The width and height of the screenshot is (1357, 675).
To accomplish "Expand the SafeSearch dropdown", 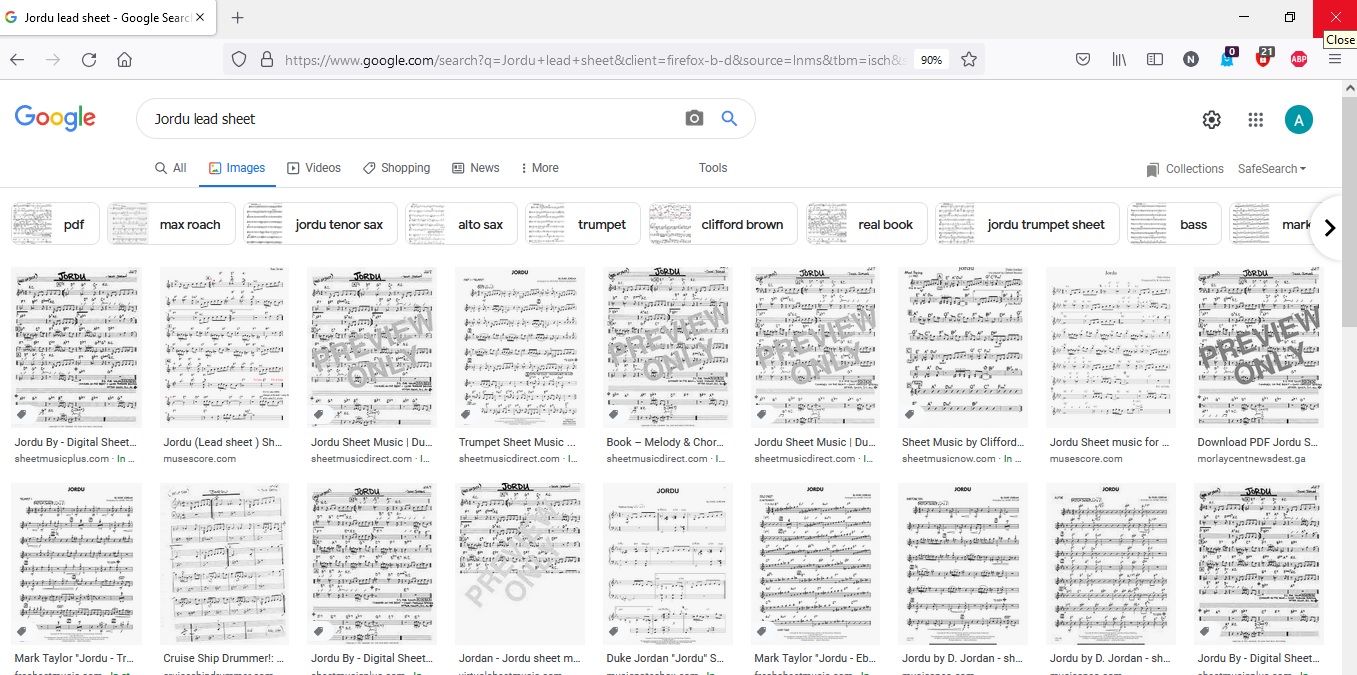I will [x=1272, y=169].
